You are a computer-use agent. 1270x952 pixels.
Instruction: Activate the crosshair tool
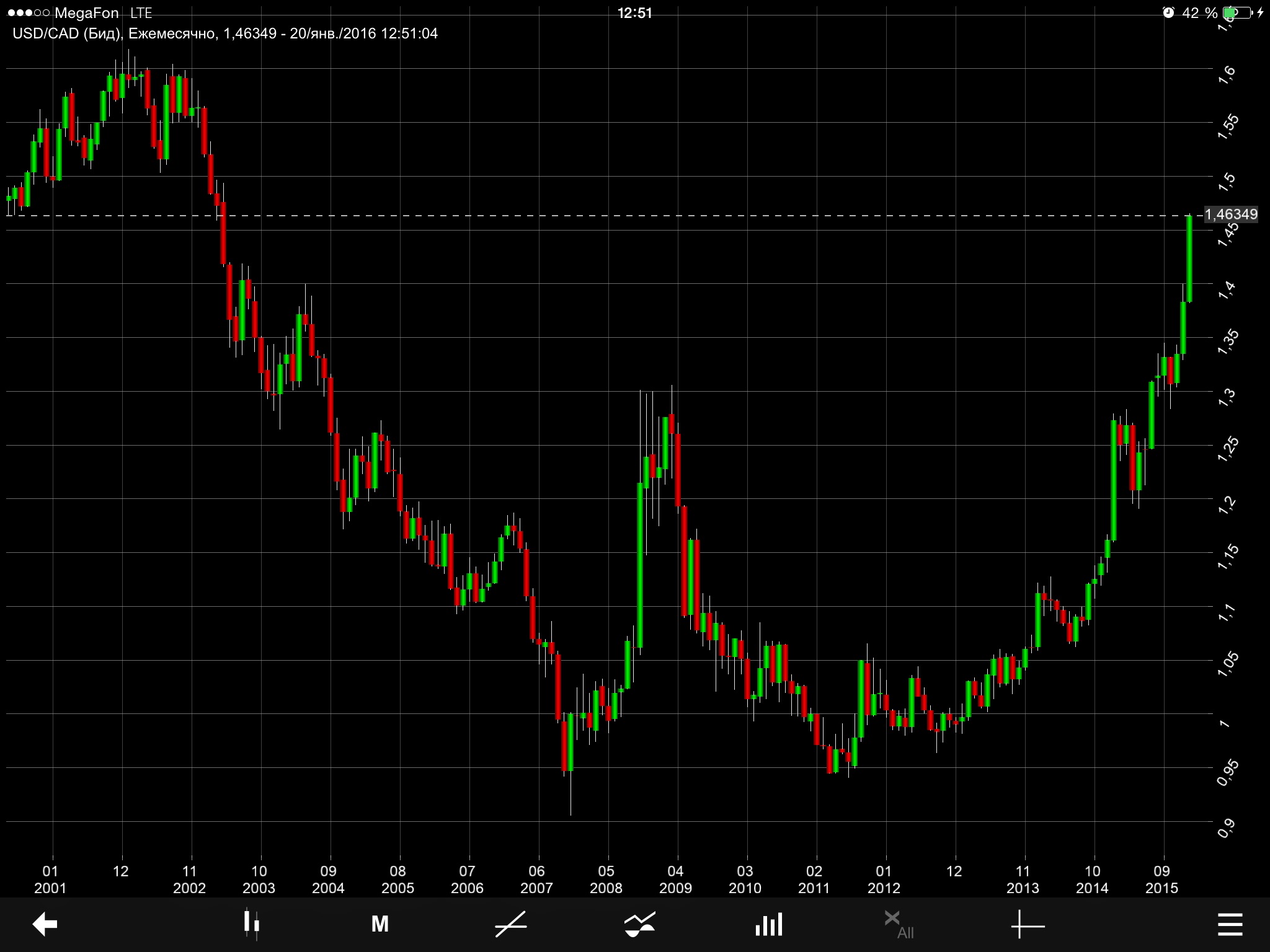(x=1028, y=926)
